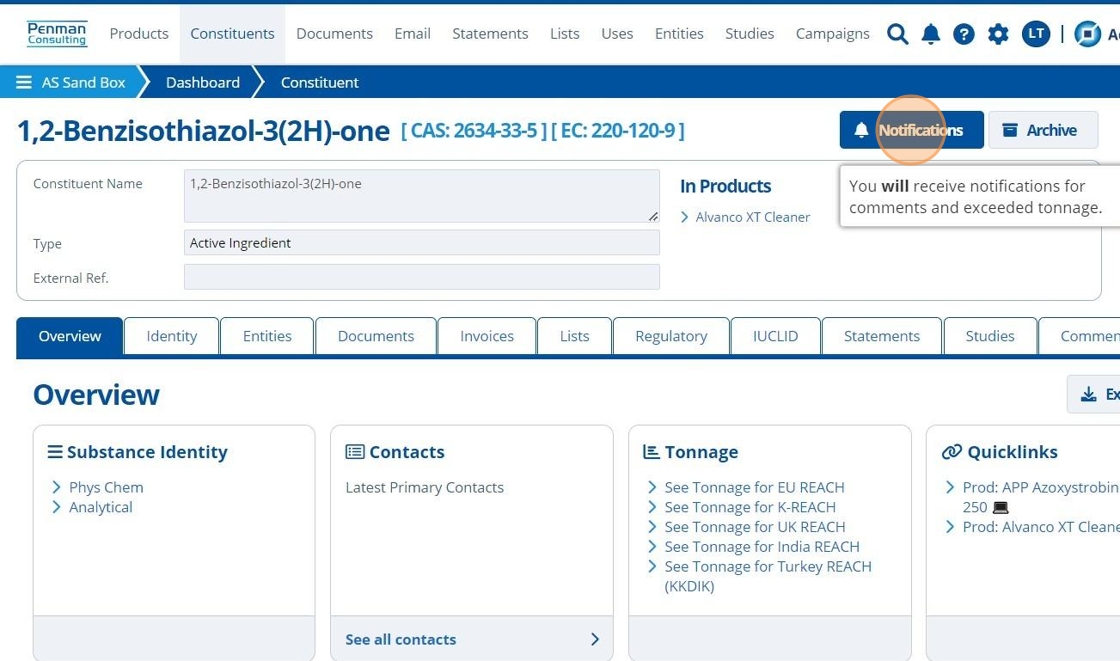Open Prod: Alvanco XT Cleaner quicklink
Viewport: 1120px width, 661px height.
[1041, 527]
